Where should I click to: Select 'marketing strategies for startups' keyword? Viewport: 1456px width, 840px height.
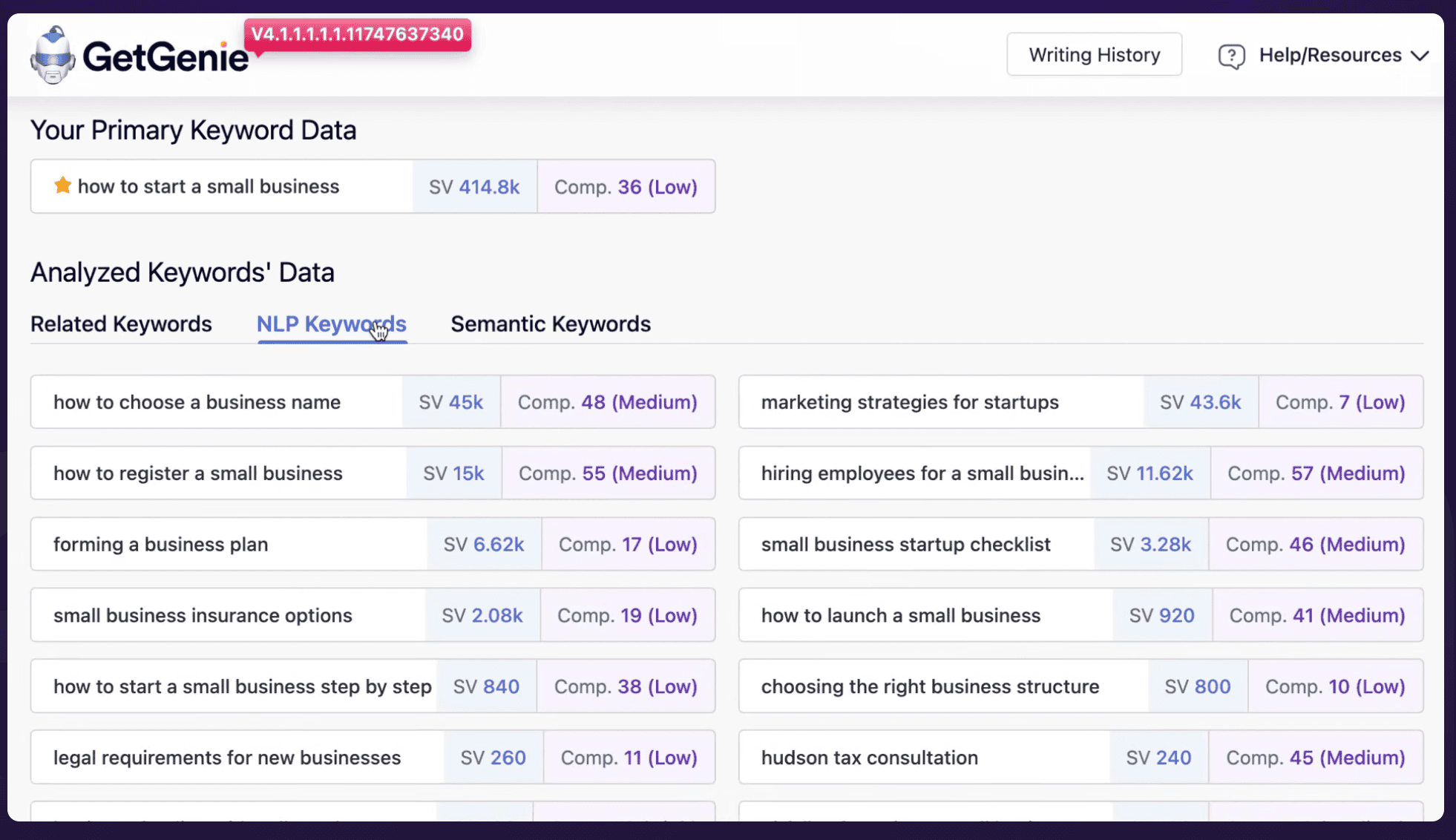[x=909, y=402]
